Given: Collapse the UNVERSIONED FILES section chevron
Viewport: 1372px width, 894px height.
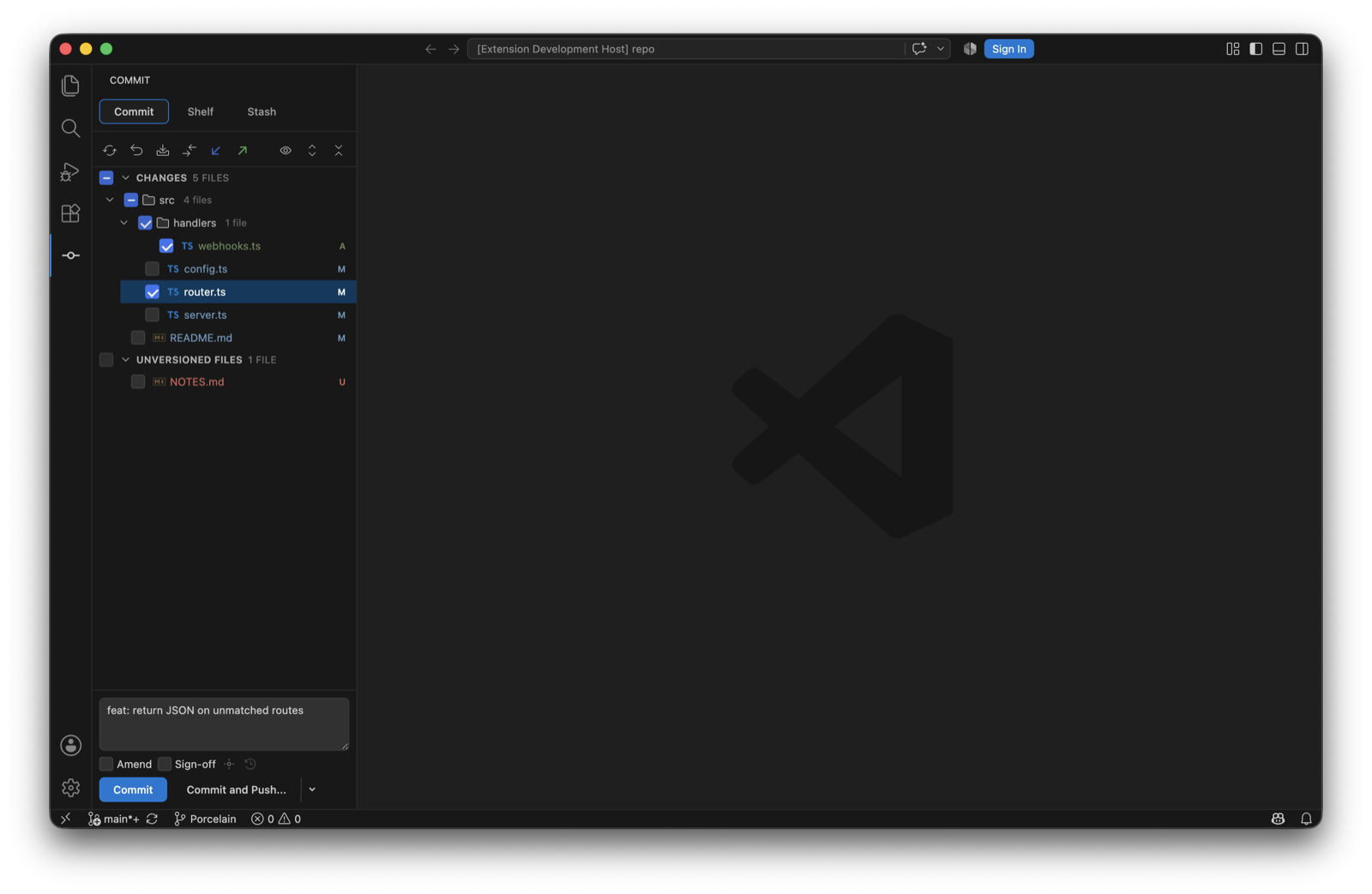Looking at the screenshot, I should pos(125,360).
